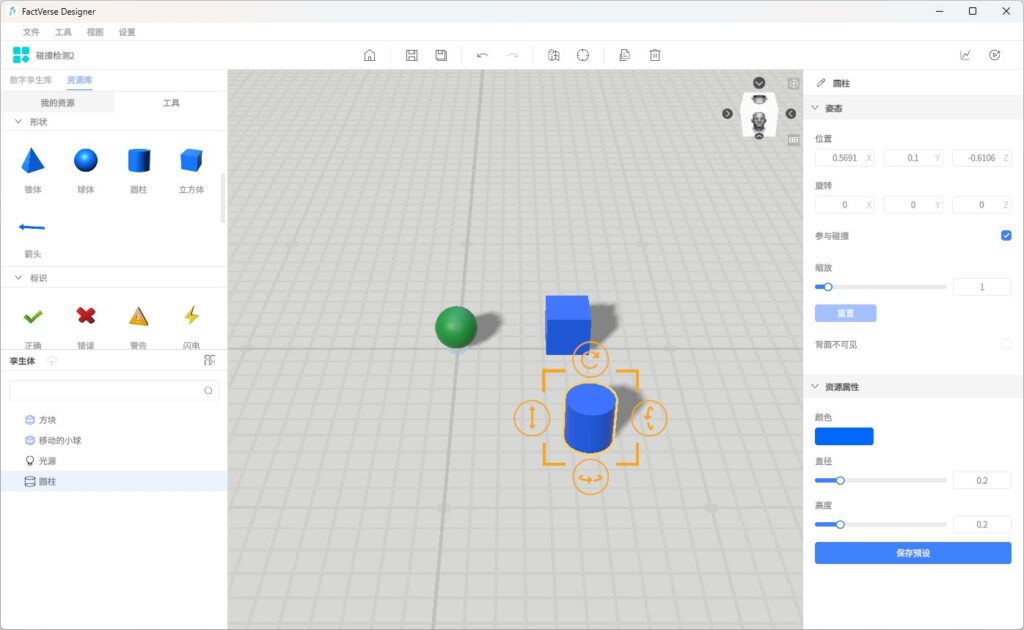Screen dimensions: 1024x630
Task: Collapse the 标识 section
Action: (18, 278)
